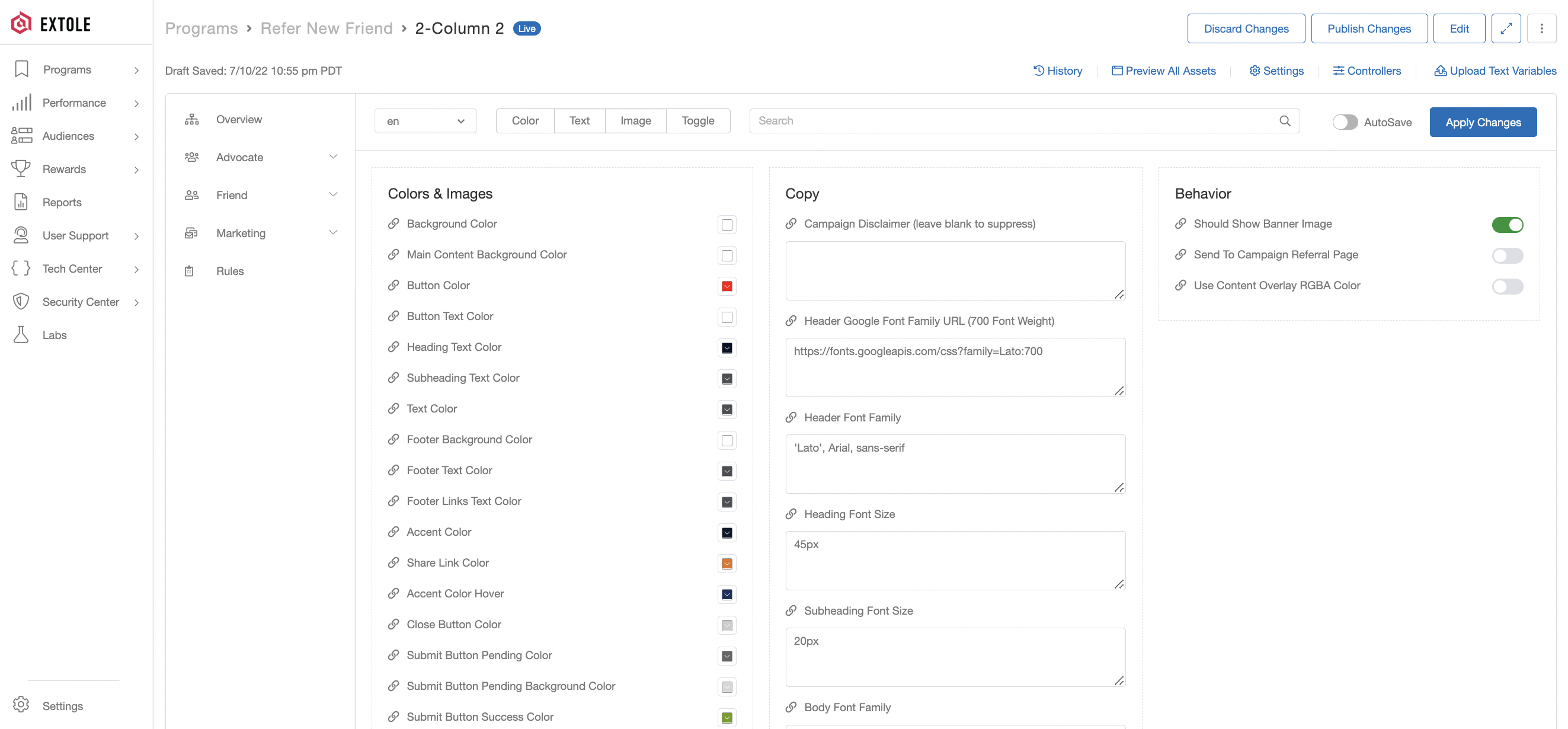
Task: Expand the Friend section
Action: click(x=333, y=194)
